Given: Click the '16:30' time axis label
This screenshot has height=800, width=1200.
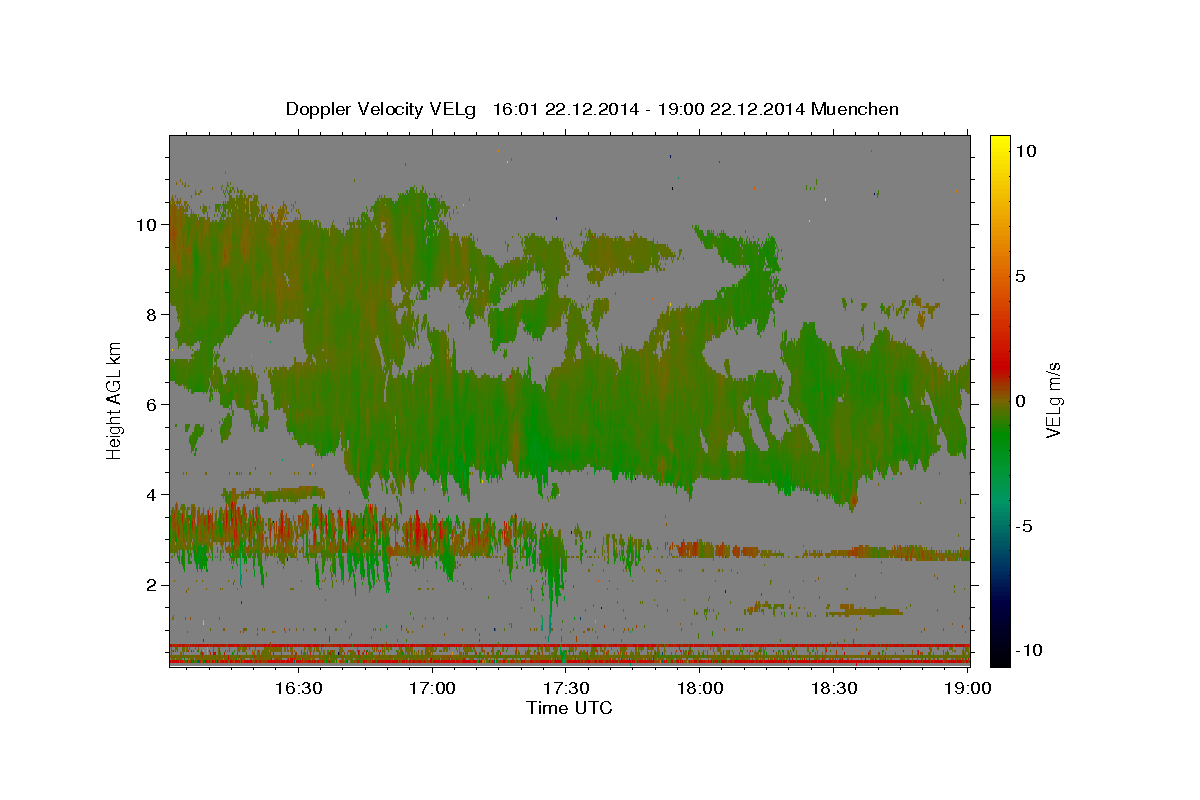Looking at the screenshot, I should [x=298, y=687].
